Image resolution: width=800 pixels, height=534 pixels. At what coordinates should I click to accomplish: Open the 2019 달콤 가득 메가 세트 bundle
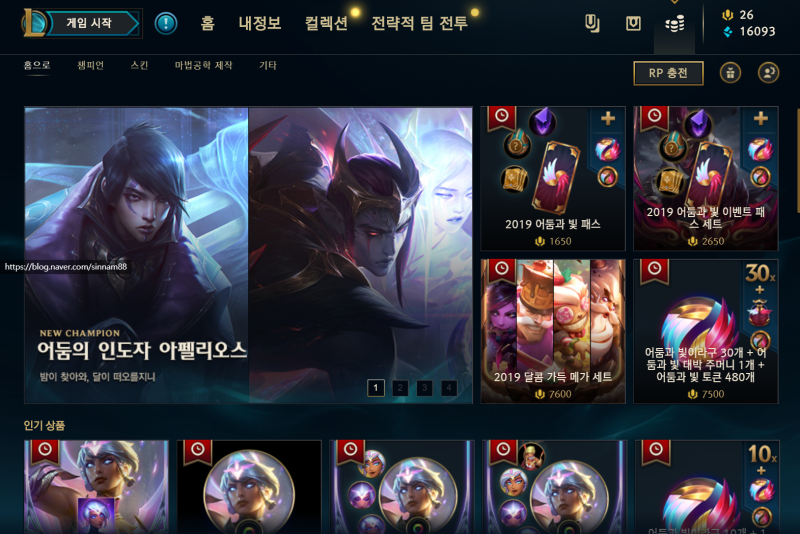click(553, 332)
